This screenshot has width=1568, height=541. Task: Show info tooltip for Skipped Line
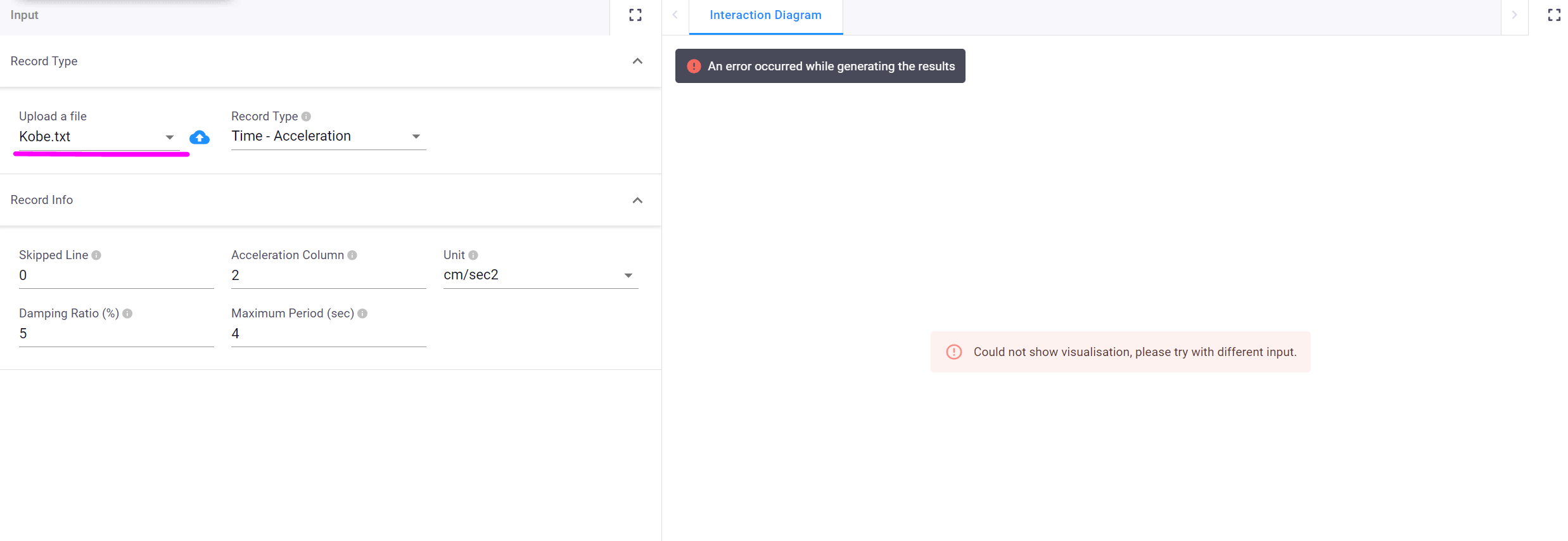coord(96,255)
